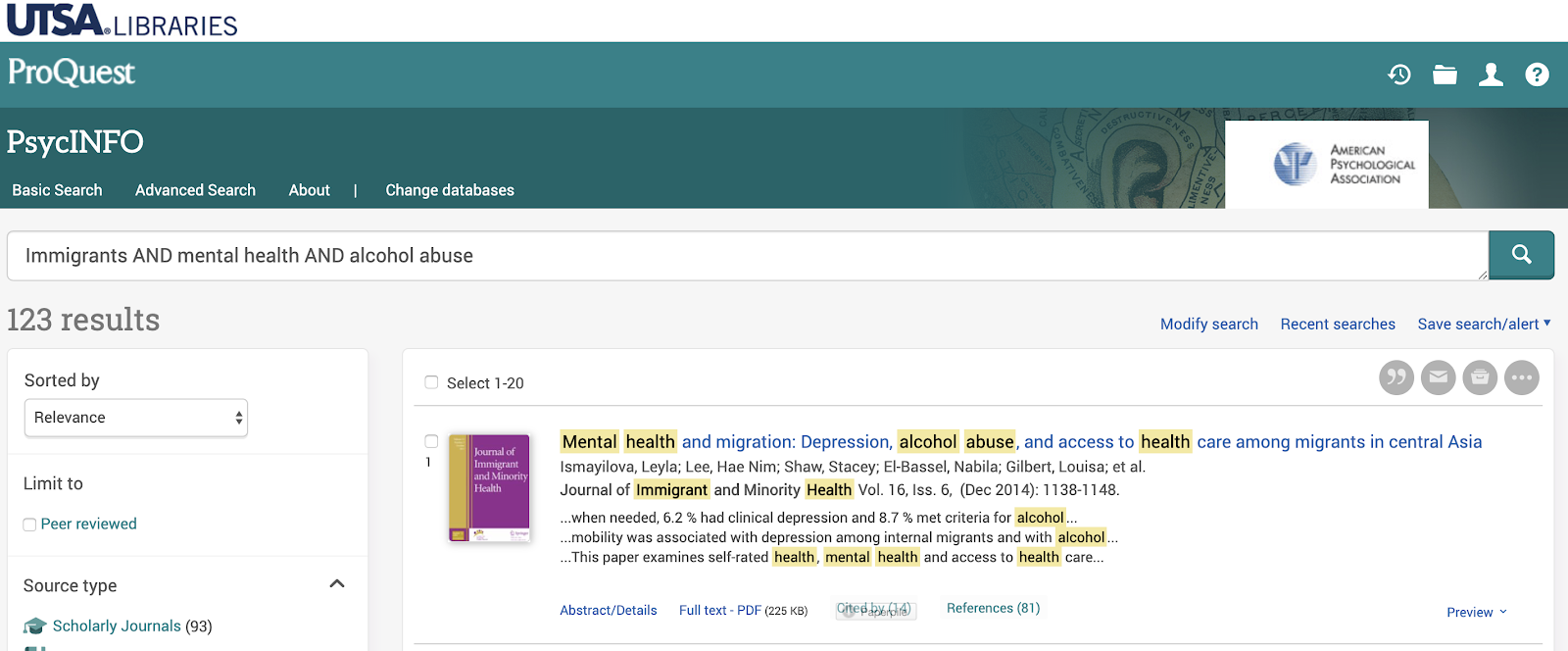The image size is (1568, 651).
Task: Open the user account profile icon
Action: [1491, 75]
